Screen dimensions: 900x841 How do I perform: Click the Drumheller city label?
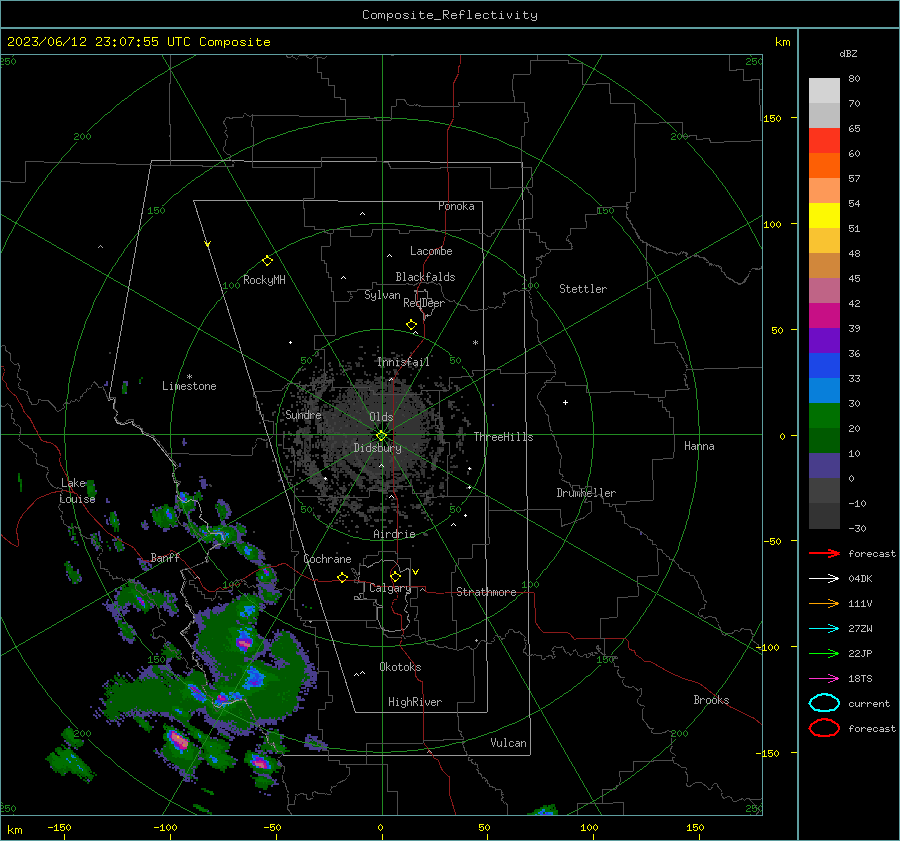pyautogui.click(x=586, y=493)
